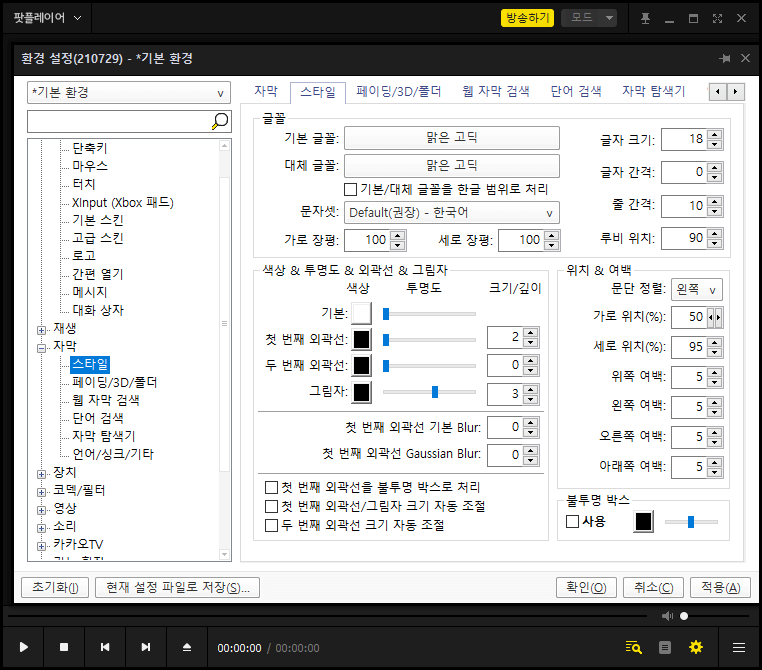This screenshot has height=670, width=762.
Task: Increase 글자 크기 with up arrow
Action: [x=714, y=135]
